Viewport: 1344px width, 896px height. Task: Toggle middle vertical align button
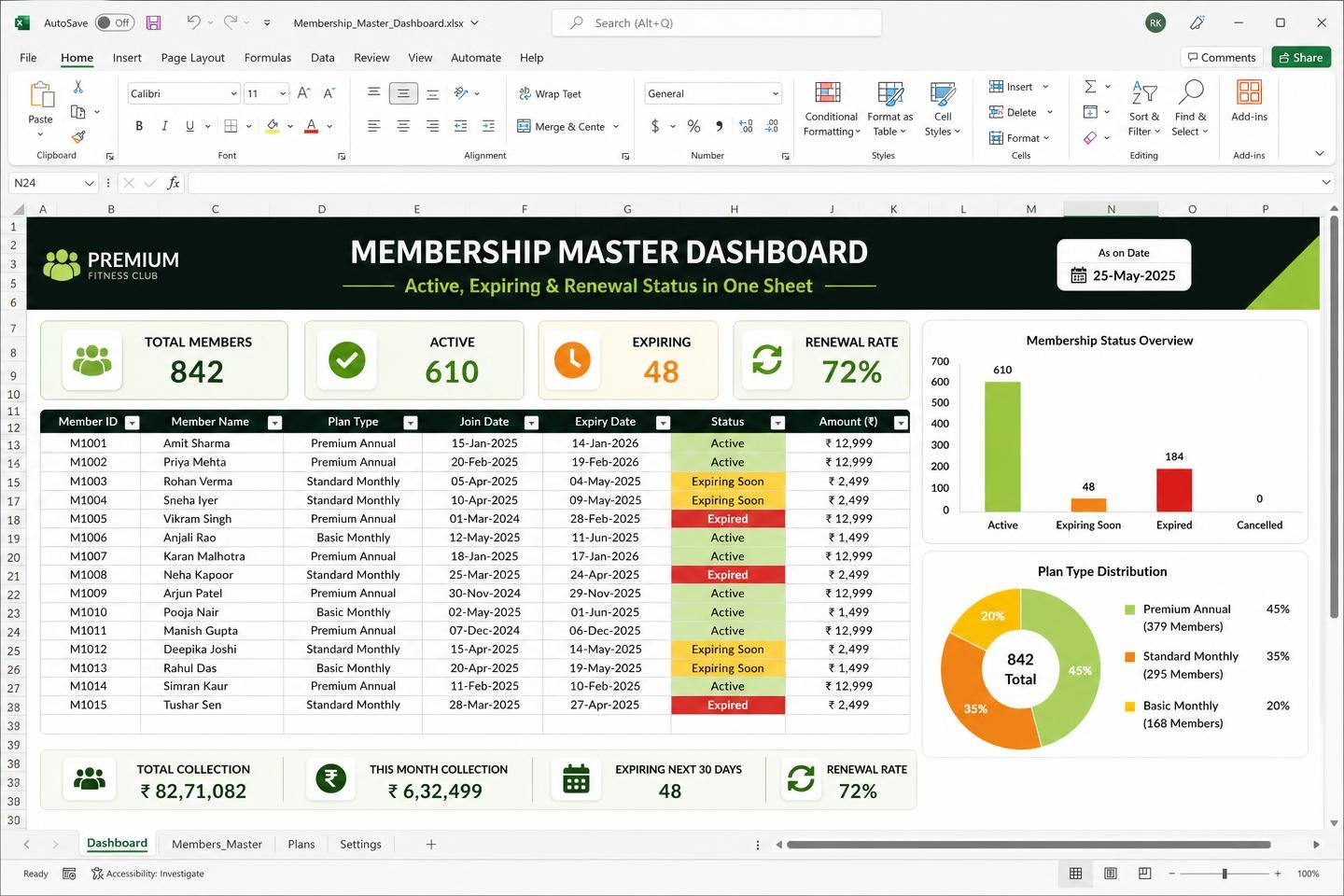pos(403,93)
